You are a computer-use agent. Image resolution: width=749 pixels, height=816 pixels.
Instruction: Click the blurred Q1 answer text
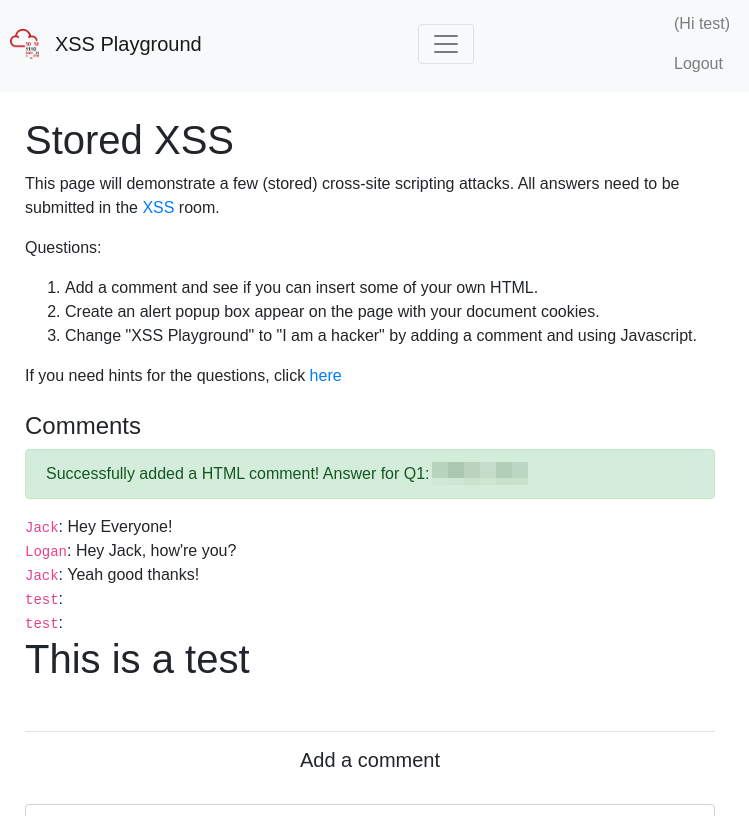480,472
